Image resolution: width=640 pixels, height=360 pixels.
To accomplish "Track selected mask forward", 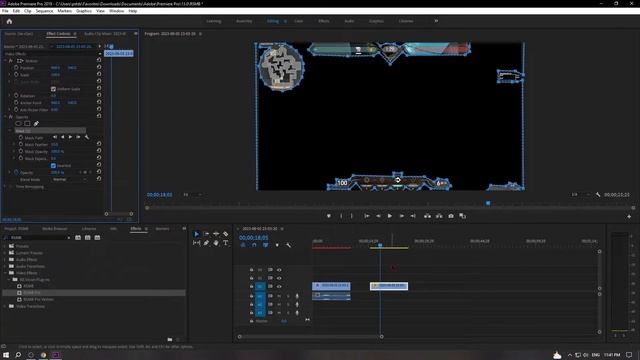I will (x=70, y=137).
